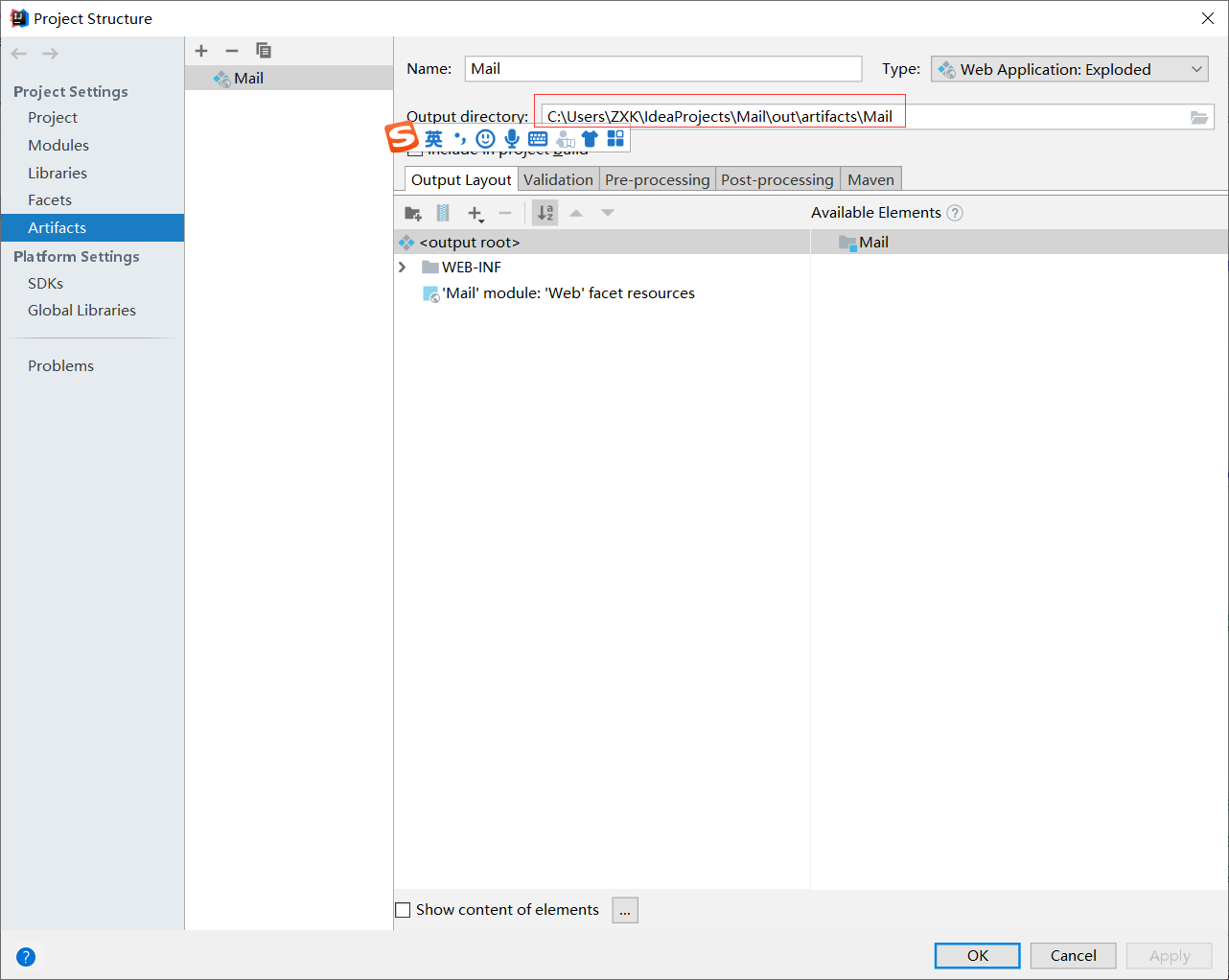This screenshot has height=980, width=1229.
Task: Click the ellipsis button beside Show content
Action: pos(625,910)
